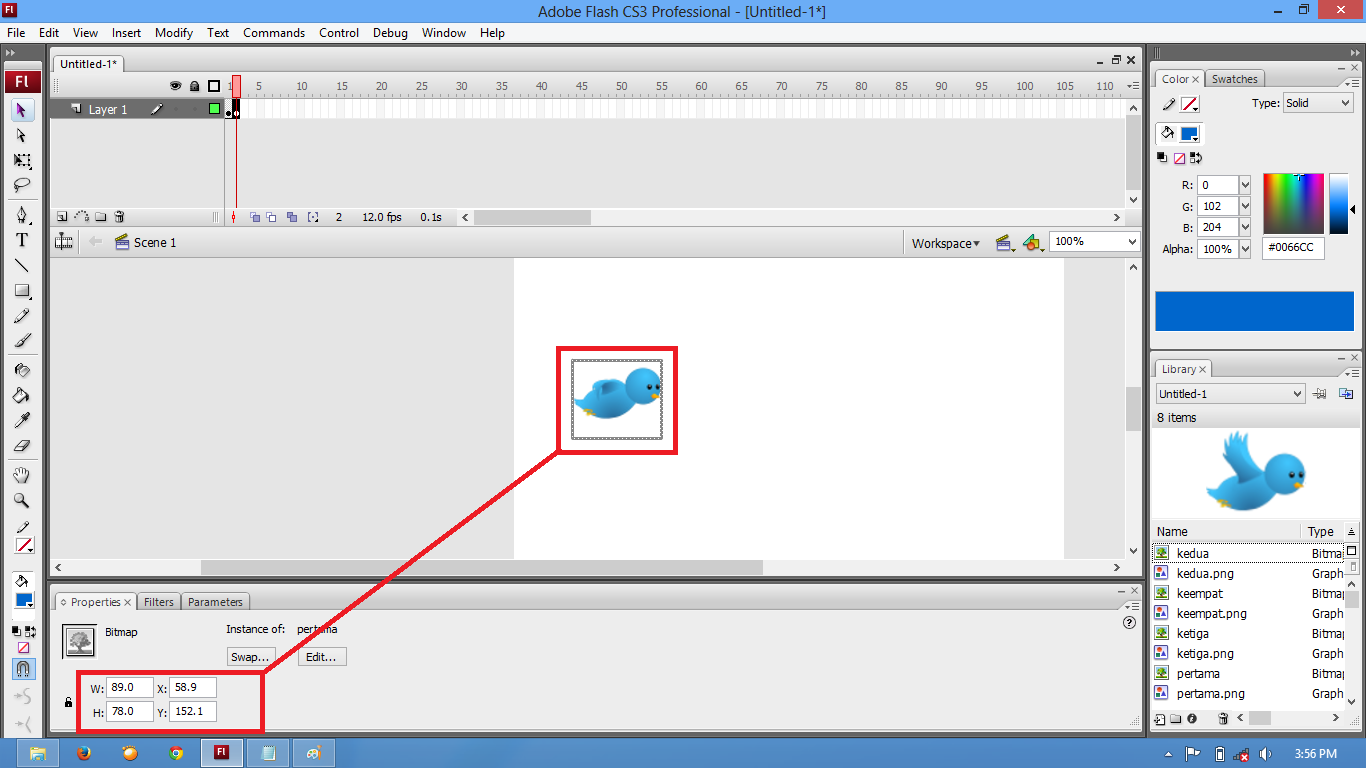Screen dimensions: 1366x768
Task: Click the Insert Layer icon in timeline
Action: pyautogui.click(x=62, y=216)
